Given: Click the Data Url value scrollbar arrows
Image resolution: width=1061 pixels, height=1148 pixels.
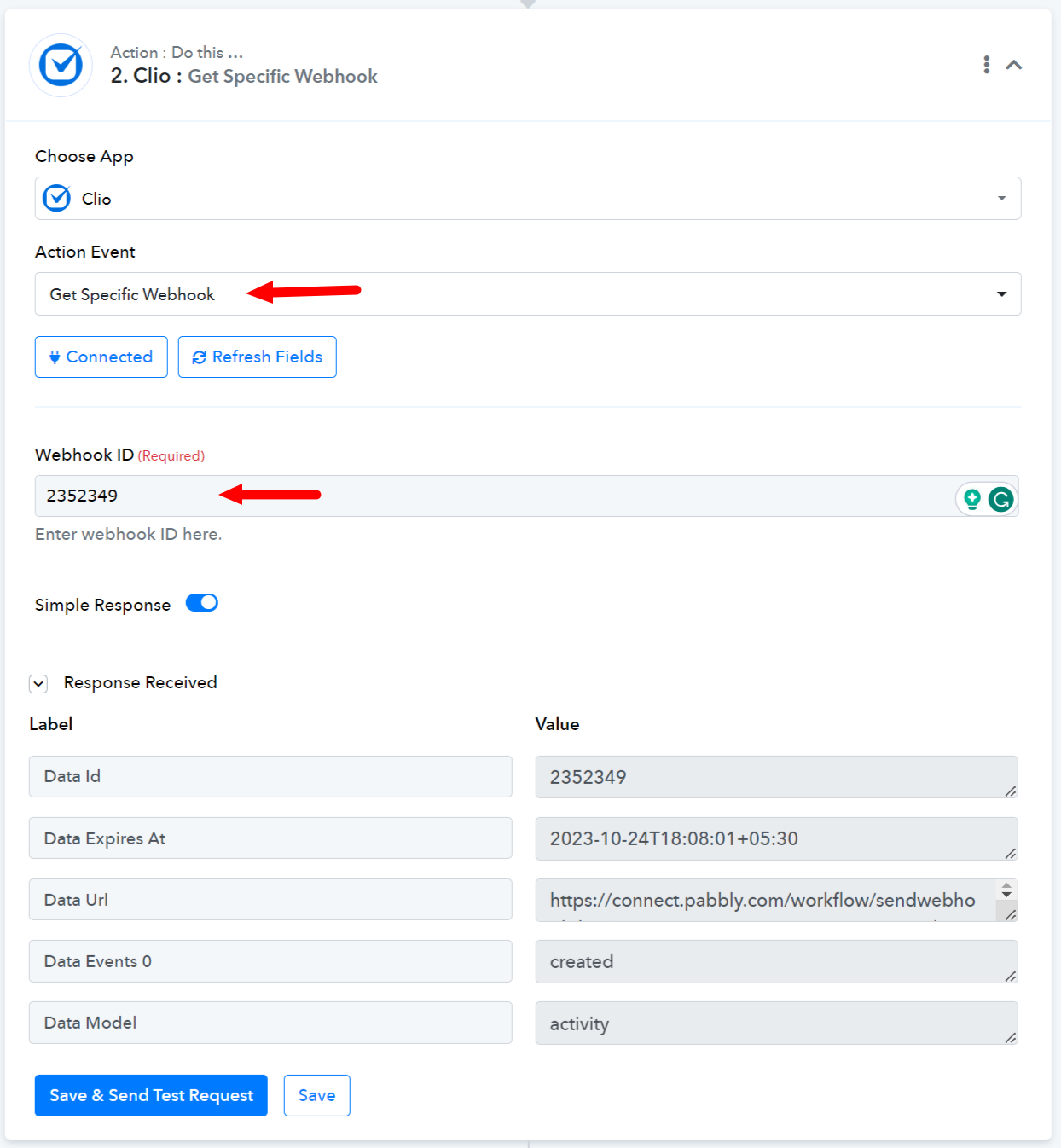Looking at the screenshot, I should [1006, 890].
